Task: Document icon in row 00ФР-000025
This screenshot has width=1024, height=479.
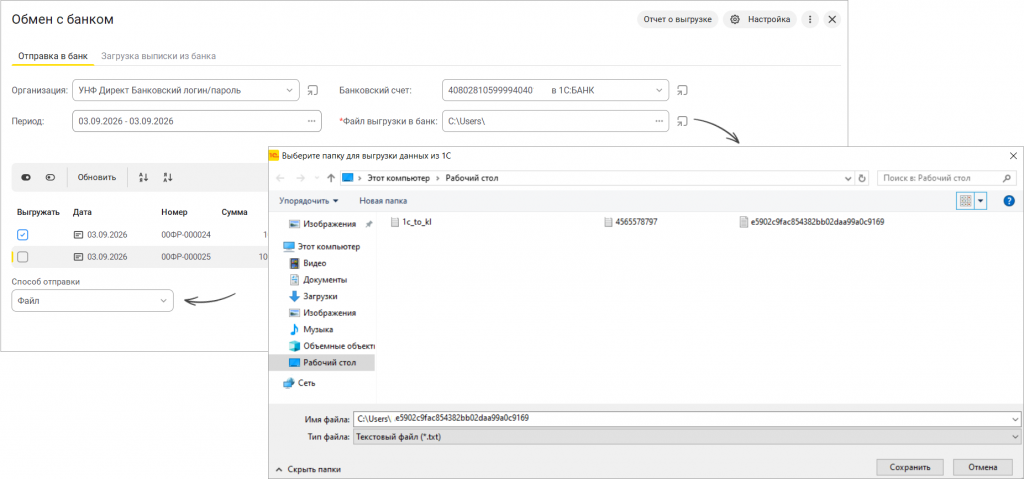Action: 78,257
